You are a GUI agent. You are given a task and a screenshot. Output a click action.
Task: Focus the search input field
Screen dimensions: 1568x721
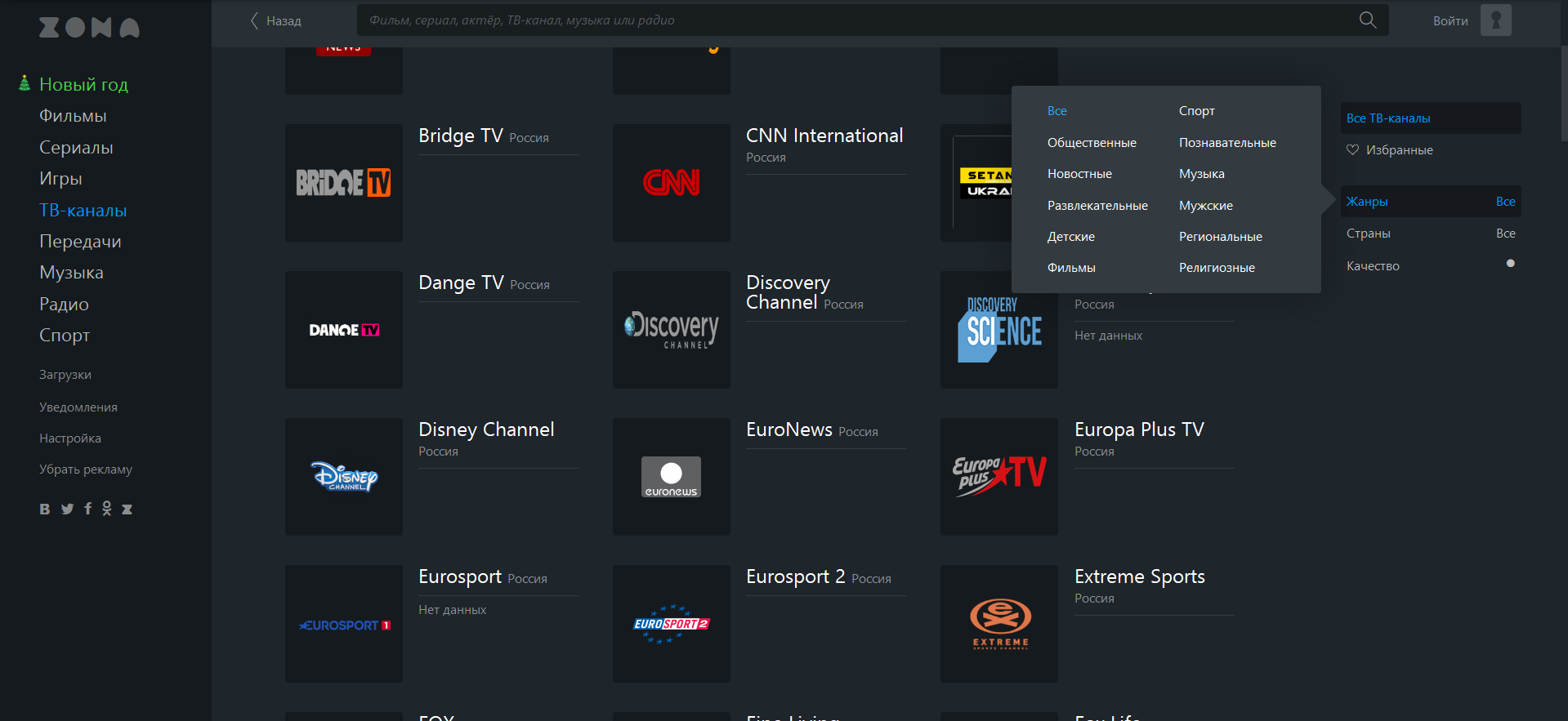[858, 20]
